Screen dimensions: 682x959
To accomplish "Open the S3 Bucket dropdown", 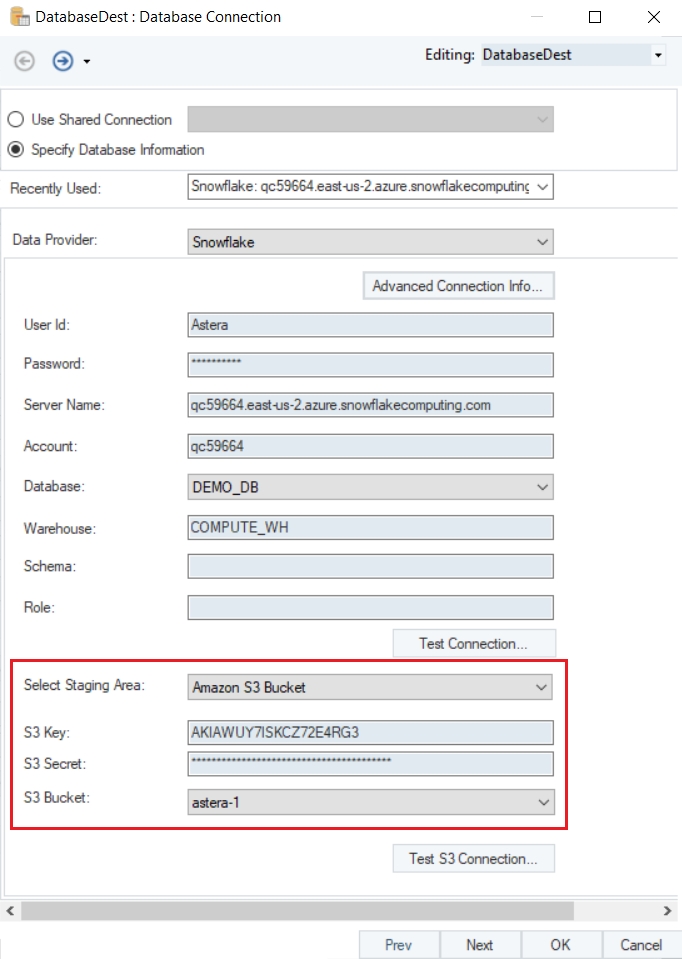I will tap(542, 802).
